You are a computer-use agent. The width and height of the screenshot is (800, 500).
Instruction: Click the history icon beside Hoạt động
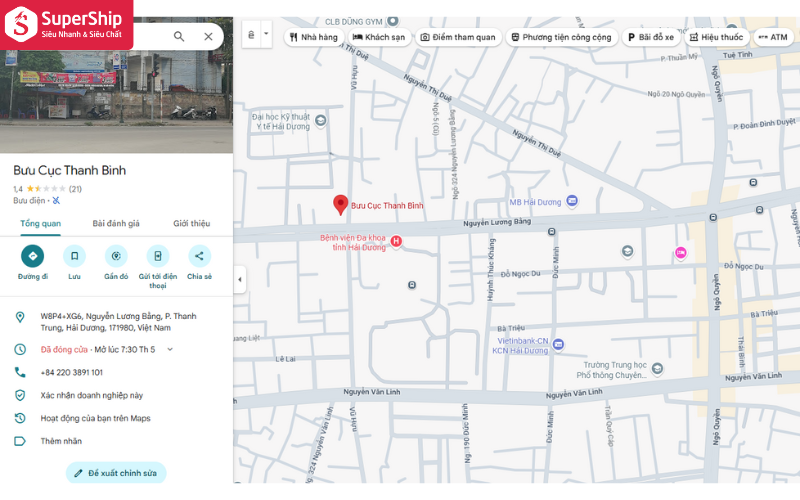coord(20,418)
